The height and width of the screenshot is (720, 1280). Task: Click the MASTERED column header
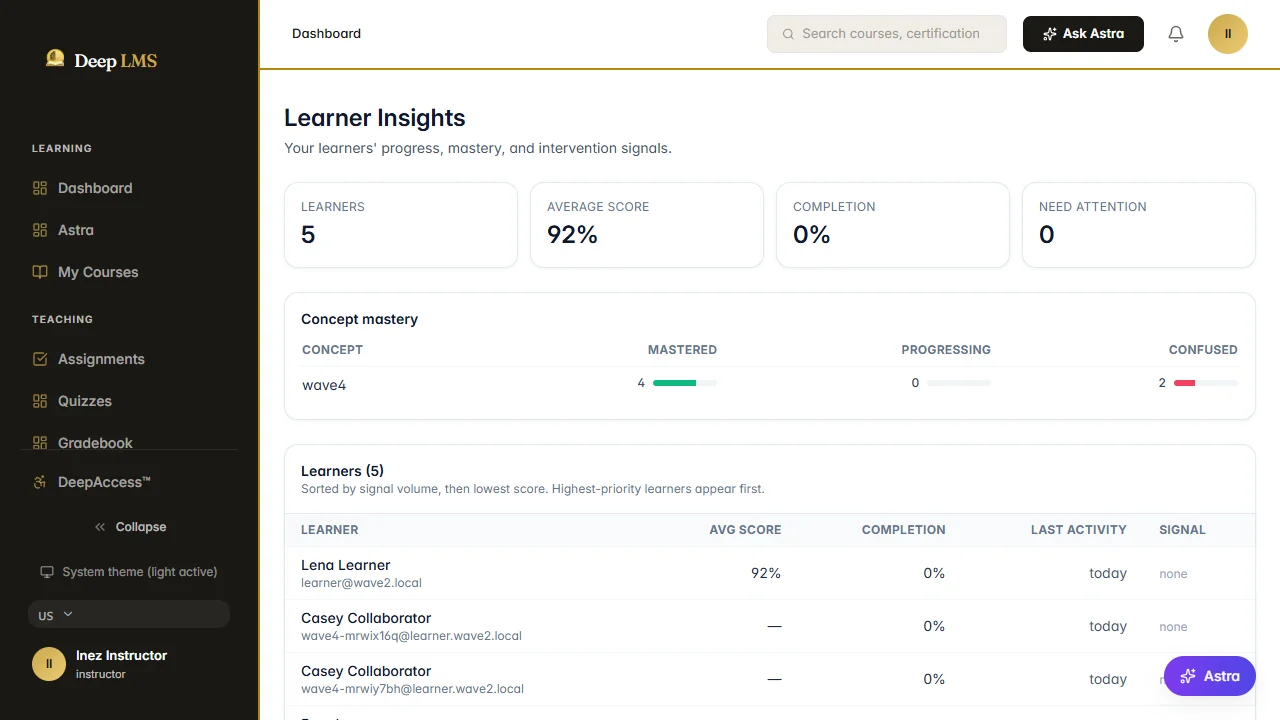(682, 350)
